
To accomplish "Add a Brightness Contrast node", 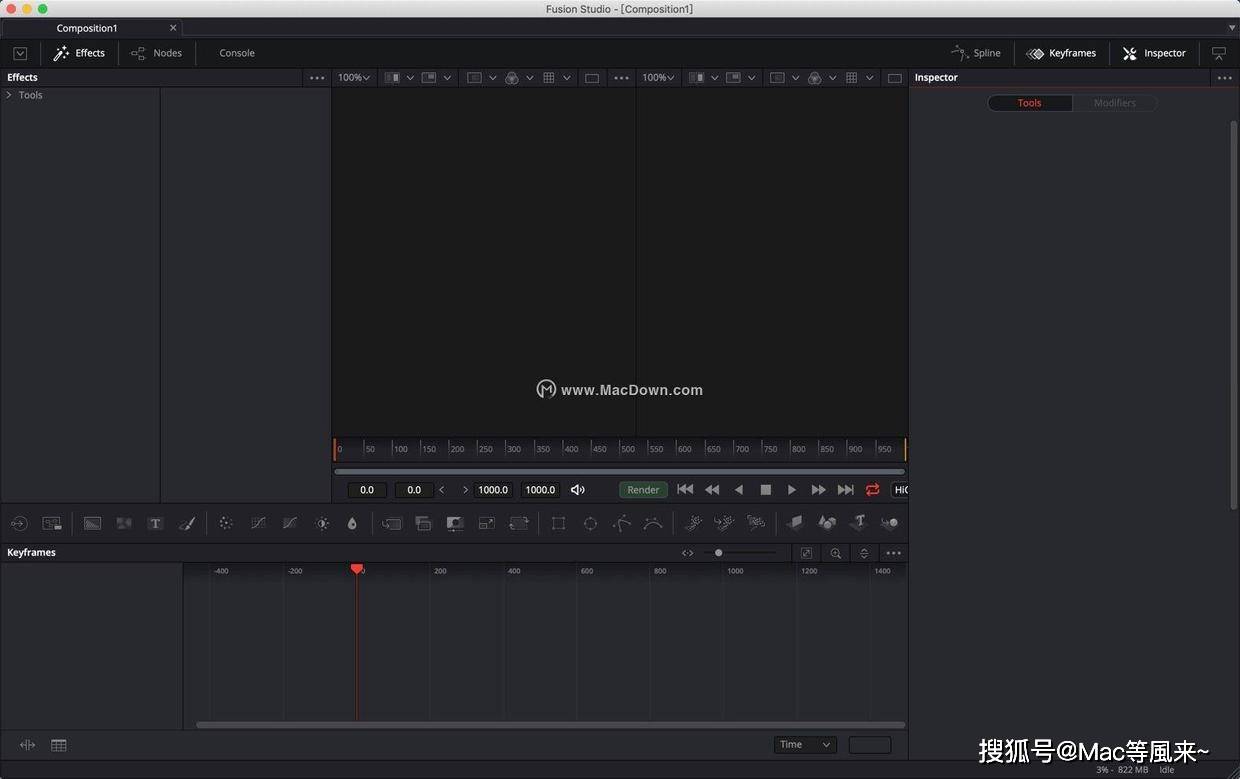I will point(322,523).
